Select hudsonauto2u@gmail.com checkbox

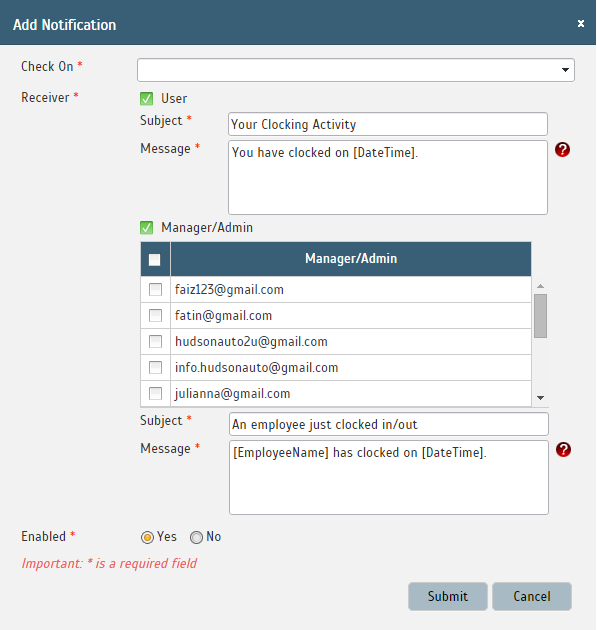point(155,342)
